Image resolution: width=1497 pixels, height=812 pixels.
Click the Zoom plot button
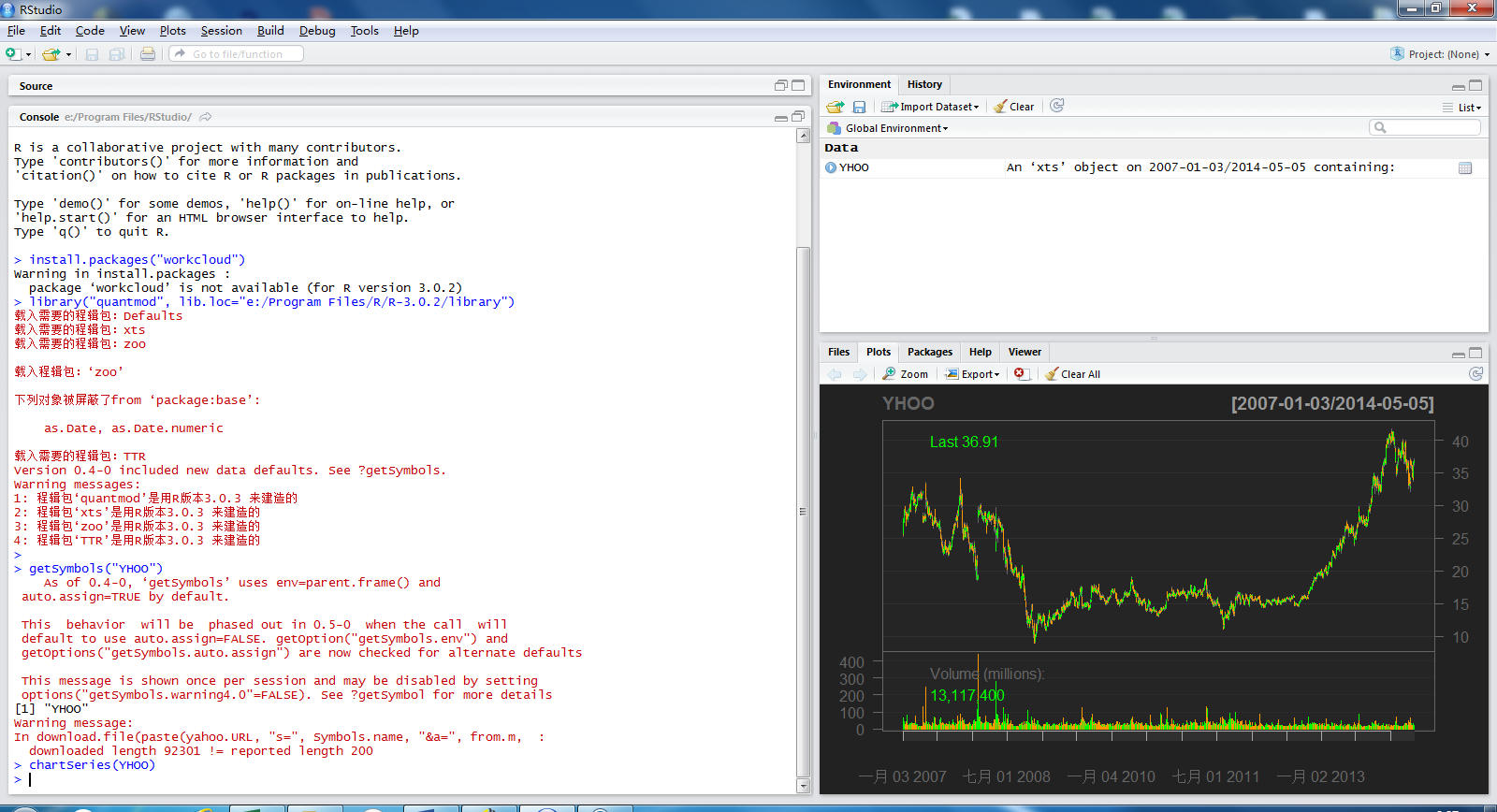tap(906, 374)
